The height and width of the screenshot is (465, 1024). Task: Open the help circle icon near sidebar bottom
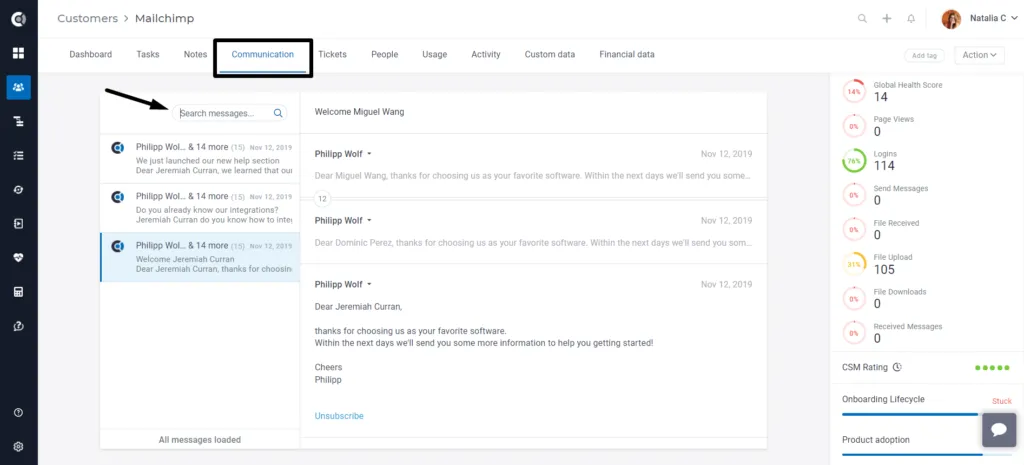coord(18,413)
